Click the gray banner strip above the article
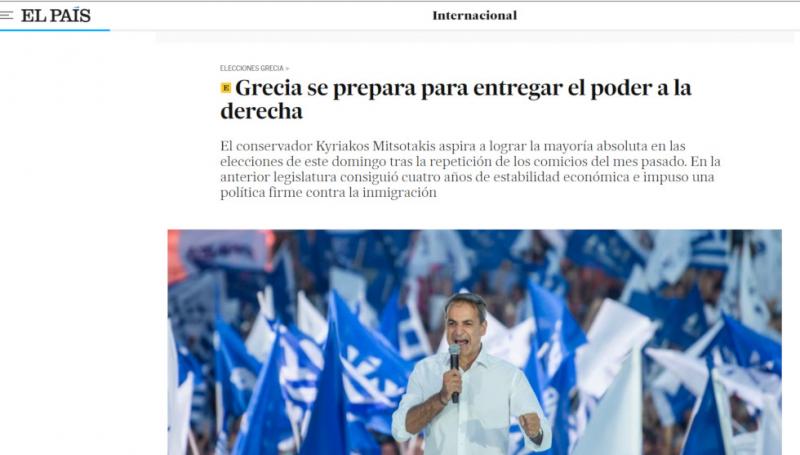This screenshot has width=800, height=455. click(478, 37)
